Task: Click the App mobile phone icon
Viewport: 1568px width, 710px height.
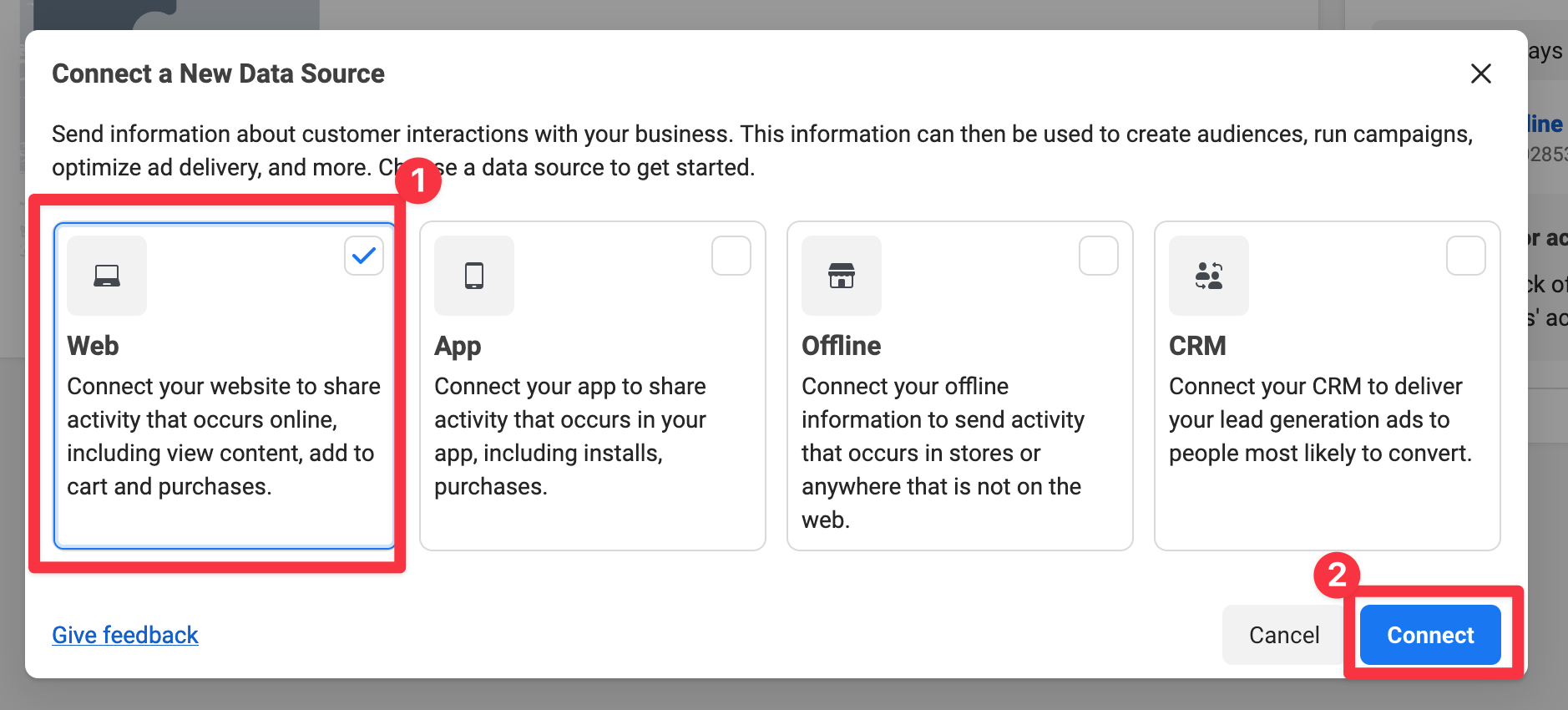Action: tap(474, 276)
